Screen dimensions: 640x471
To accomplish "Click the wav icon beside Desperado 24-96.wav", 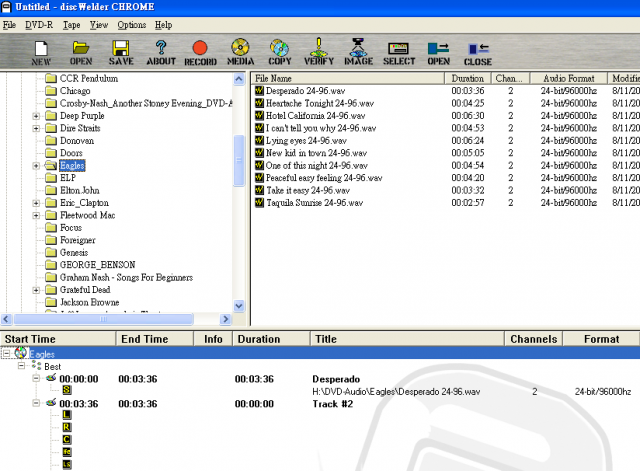I will [x=259, y=91].
